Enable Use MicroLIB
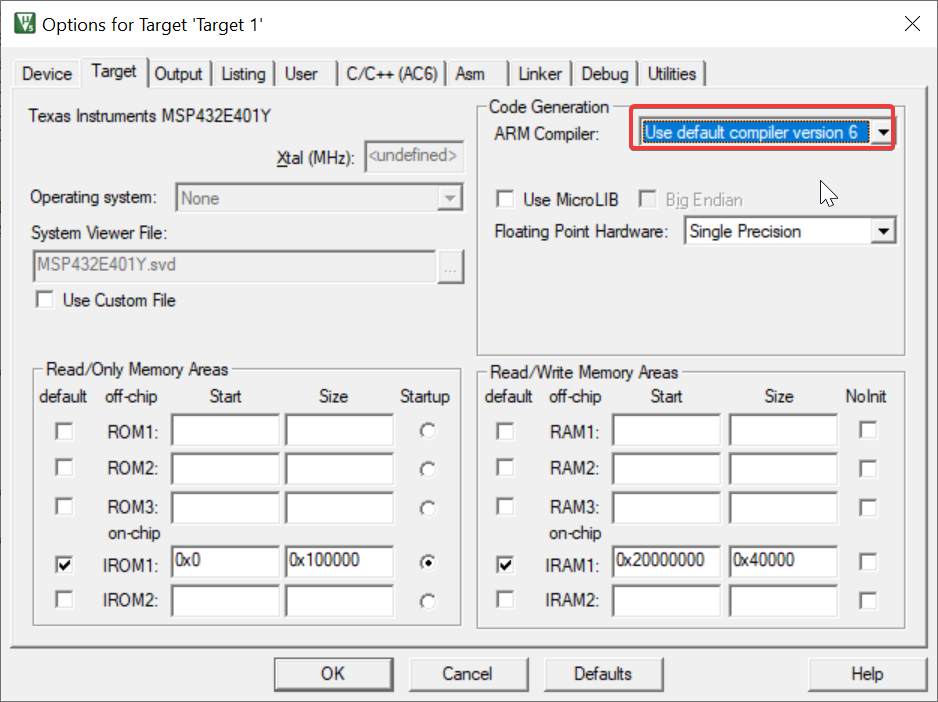 (505, 199)
